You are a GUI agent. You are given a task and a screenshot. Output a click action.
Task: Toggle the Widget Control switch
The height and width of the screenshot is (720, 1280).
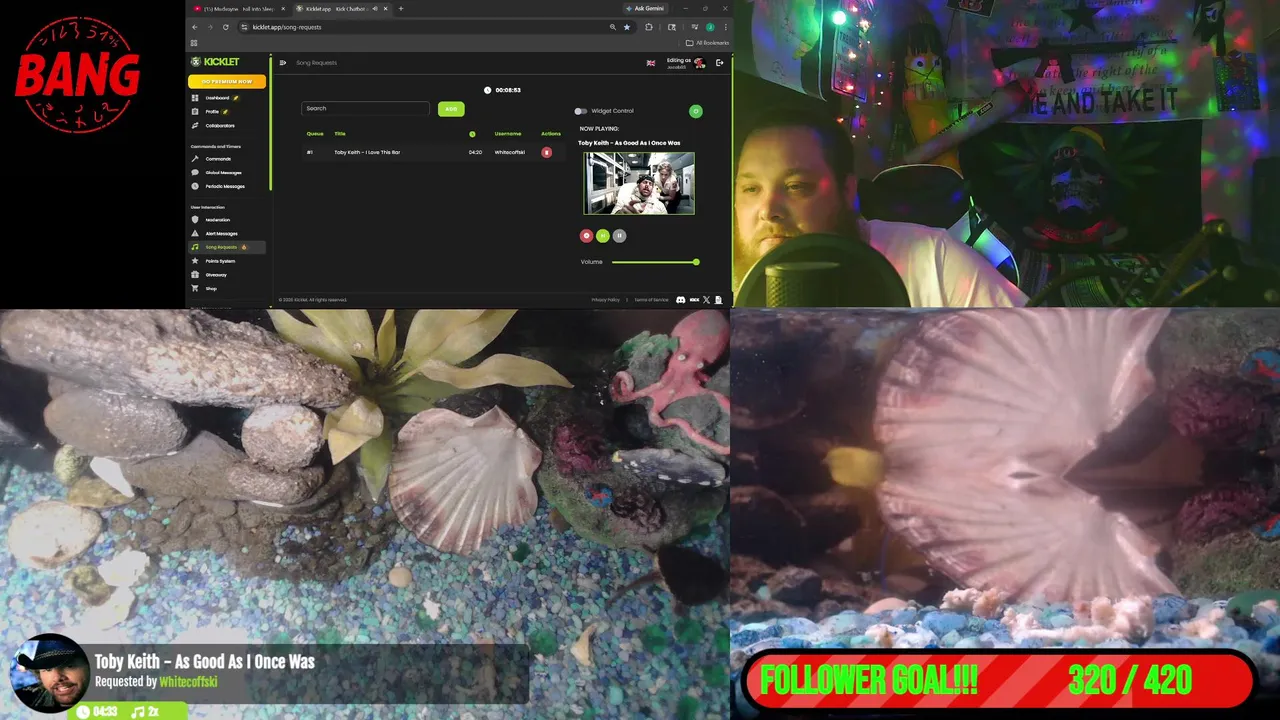point(580,111)
